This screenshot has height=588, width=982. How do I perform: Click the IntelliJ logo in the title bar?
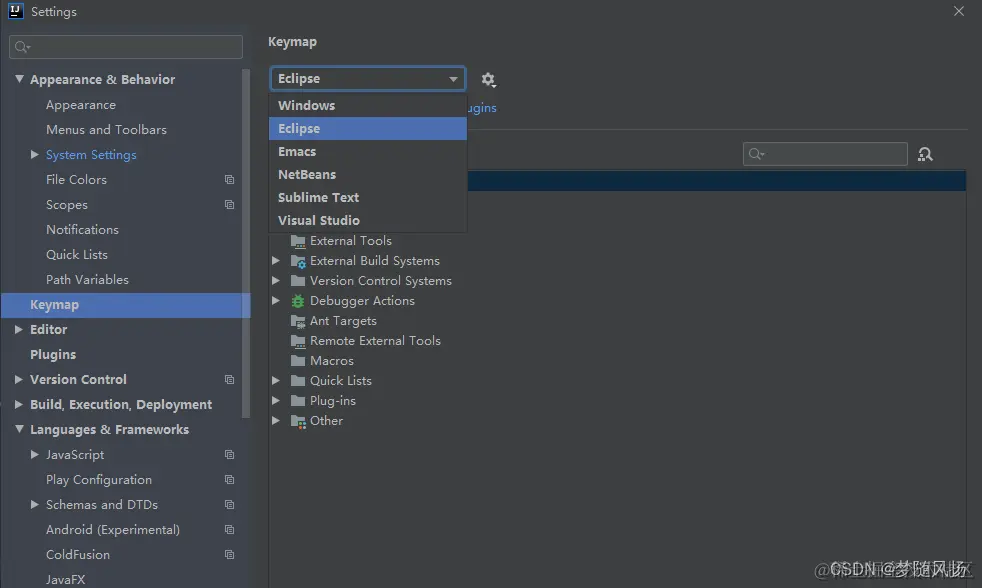click(16, 11)
